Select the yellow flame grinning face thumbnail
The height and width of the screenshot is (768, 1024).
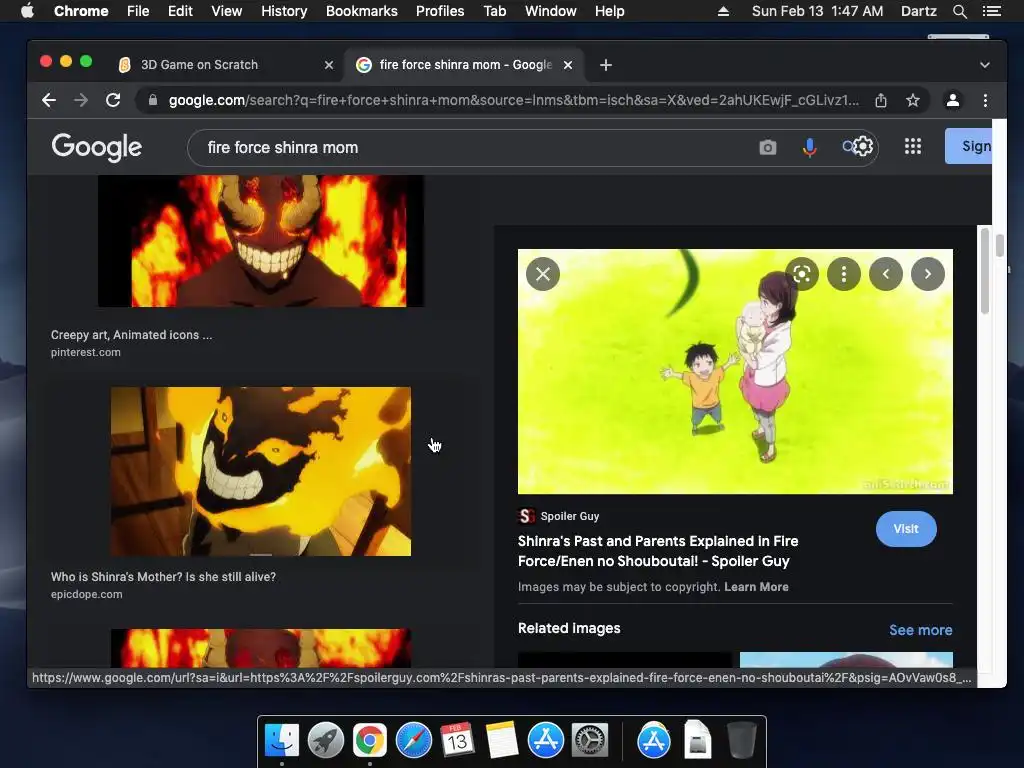click(261, 472)
